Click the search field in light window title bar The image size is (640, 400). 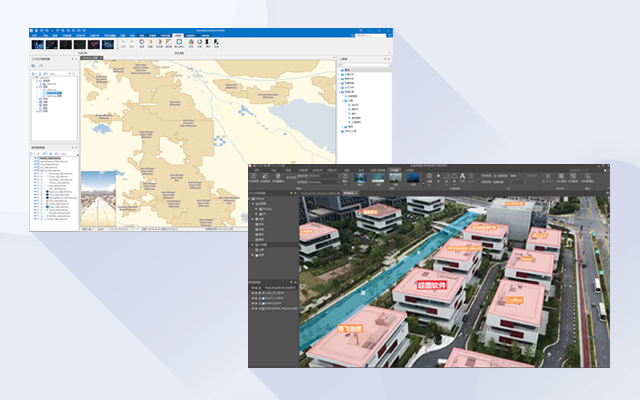click(x=370, y=36)
